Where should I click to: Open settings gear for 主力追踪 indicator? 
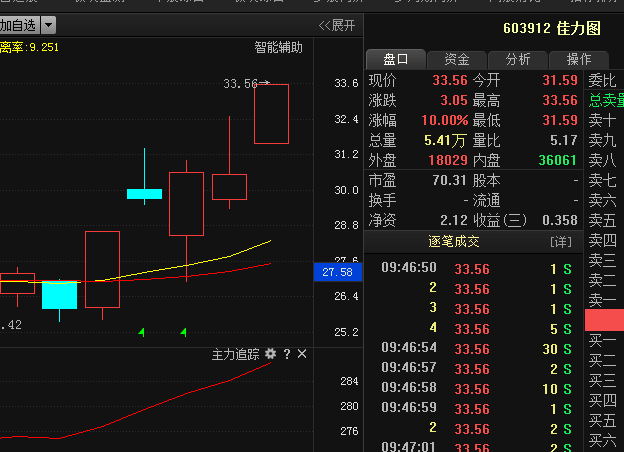tap(271, 354)
